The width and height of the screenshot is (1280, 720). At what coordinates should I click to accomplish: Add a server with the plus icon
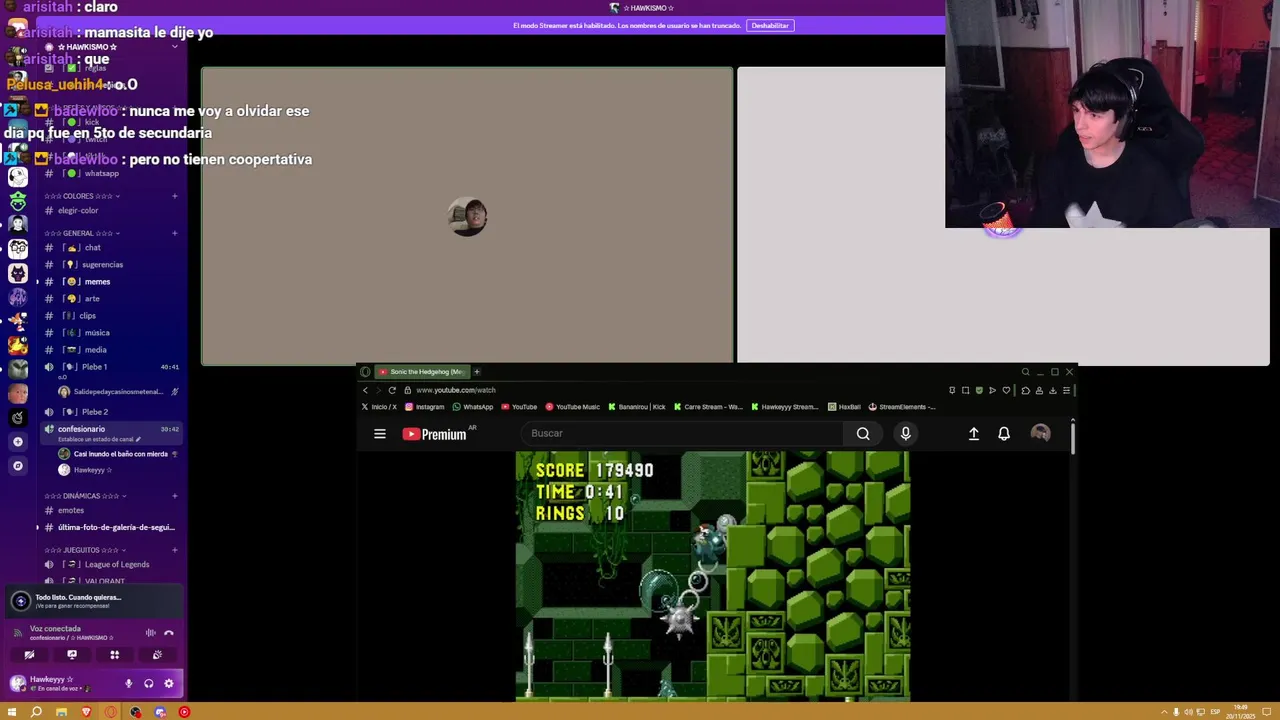point(18,441)
